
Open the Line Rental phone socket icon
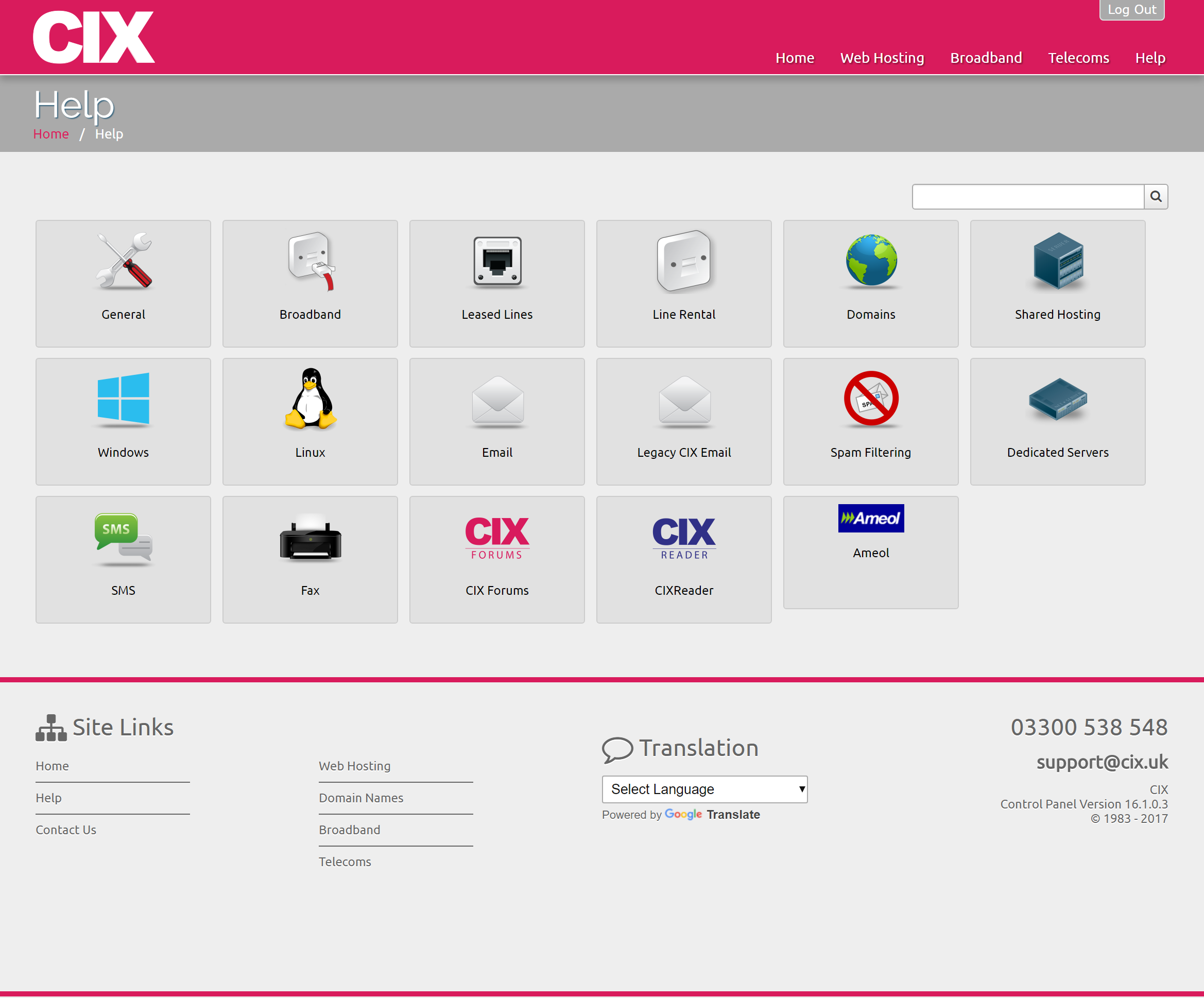(684, 261)
